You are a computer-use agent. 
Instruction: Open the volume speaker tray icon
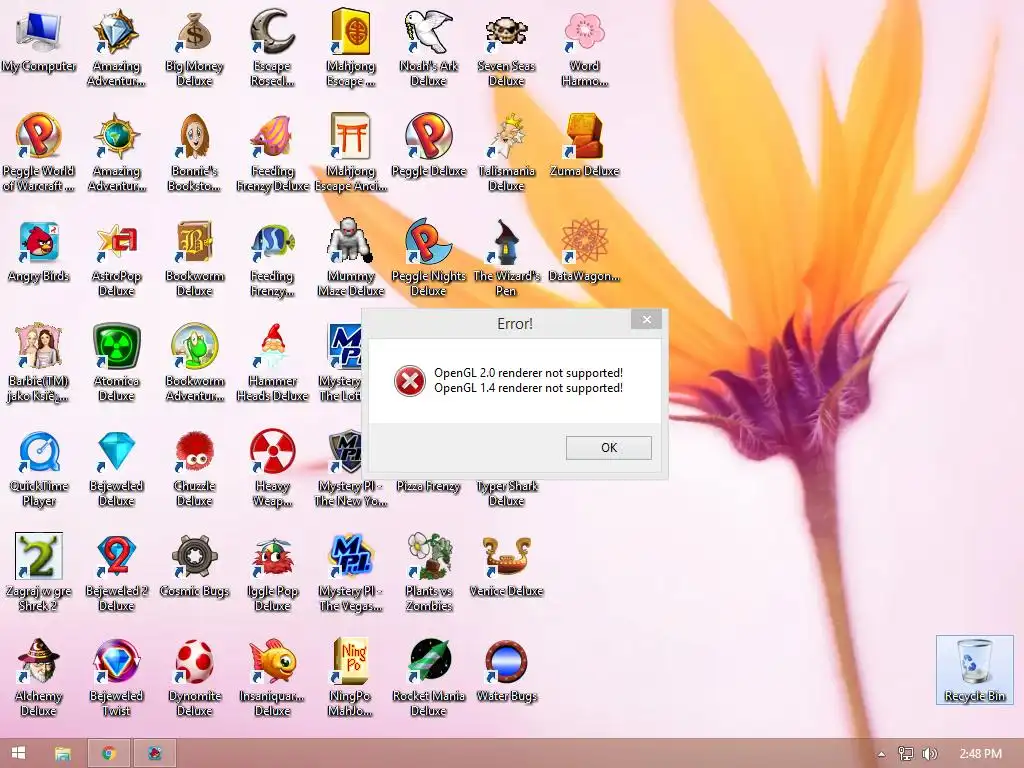click(x=930, y=754)
